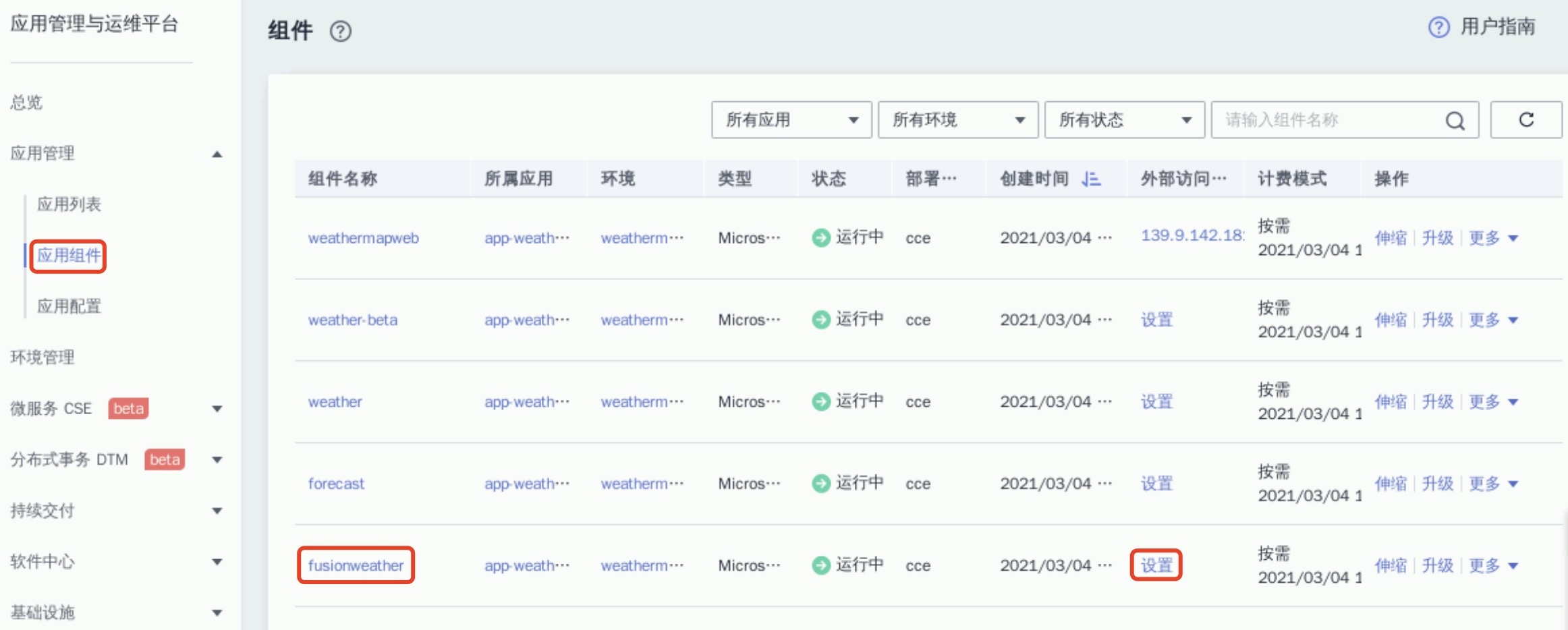This screenshot has height=630, width=1568.
Task: Open the 所有应用 filter dropdown
Action: (791, 120)
